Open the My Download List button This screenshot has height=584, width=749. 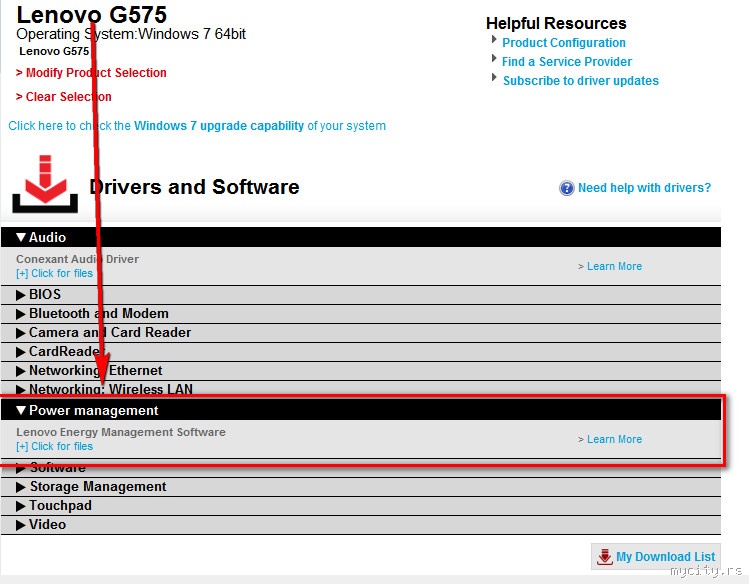coord(656,557)
